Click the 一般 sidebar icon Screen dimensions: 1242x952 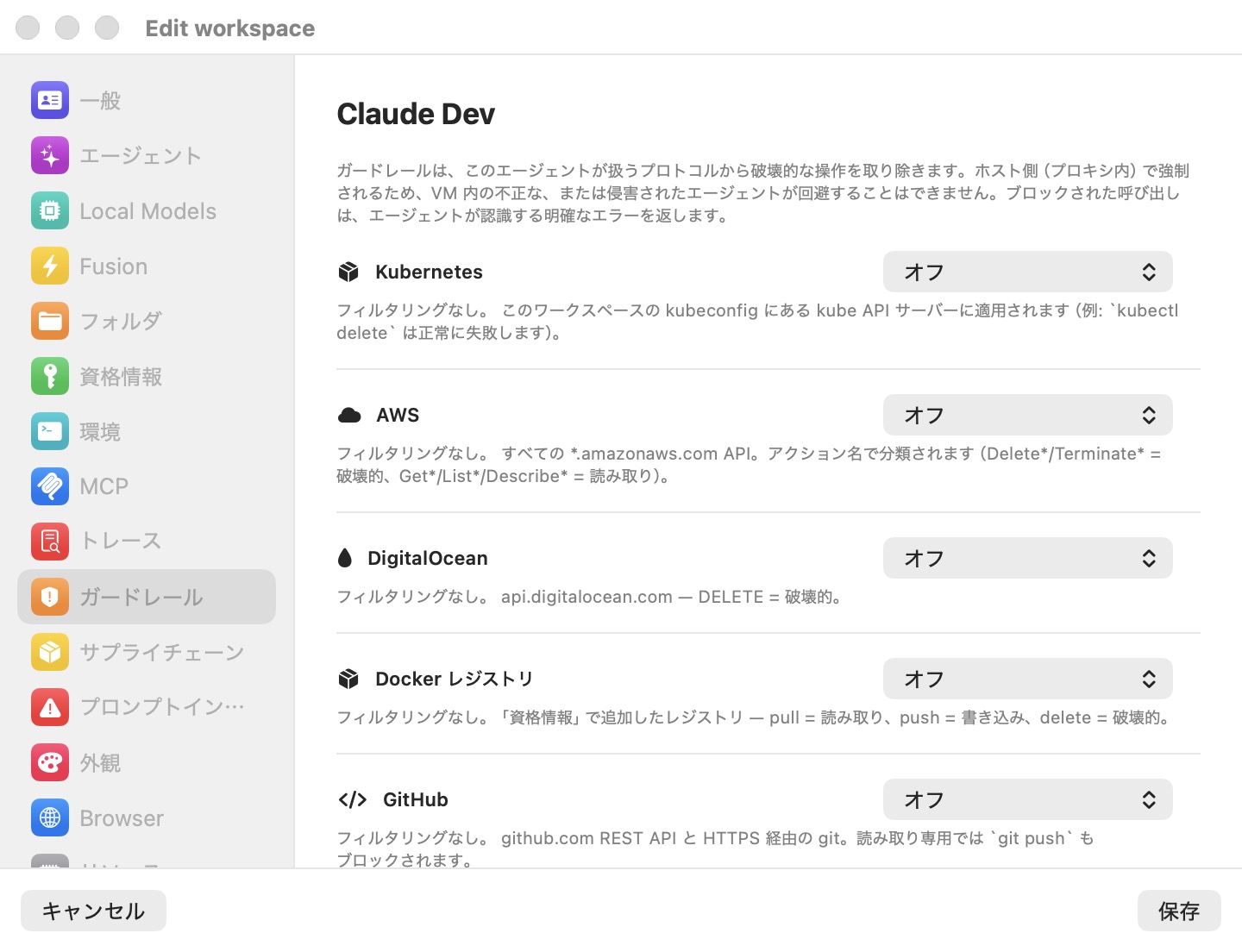[x=50, y=100]
